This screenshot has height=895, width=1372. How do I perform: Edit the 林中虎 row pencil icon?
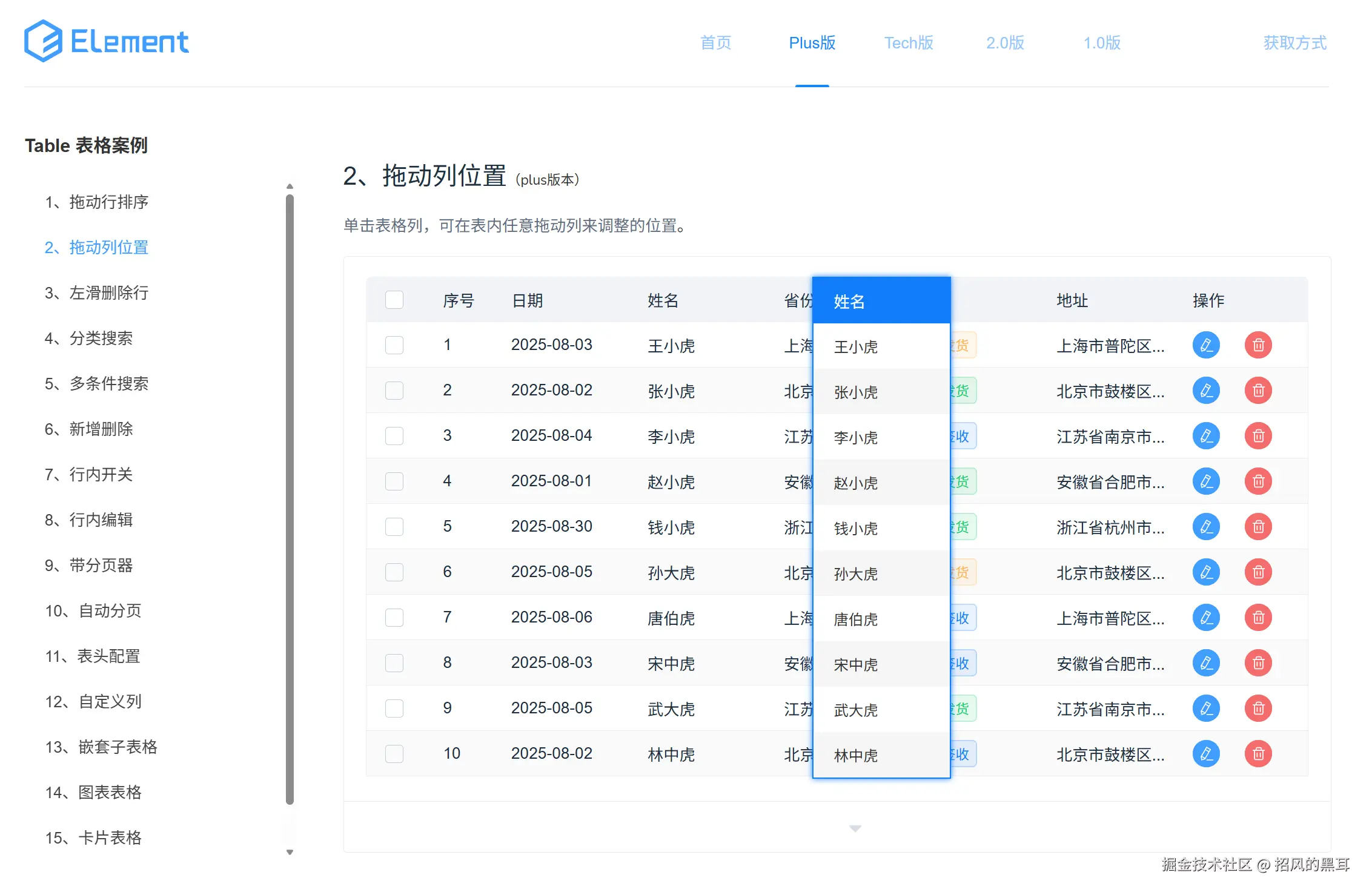pyautogui.click(x=1206, y=753)
